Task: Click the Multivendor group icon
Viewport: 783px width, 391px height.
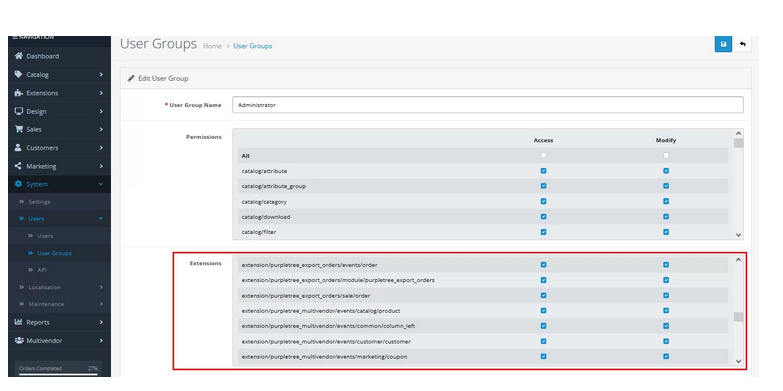Action: click(19, 341)
